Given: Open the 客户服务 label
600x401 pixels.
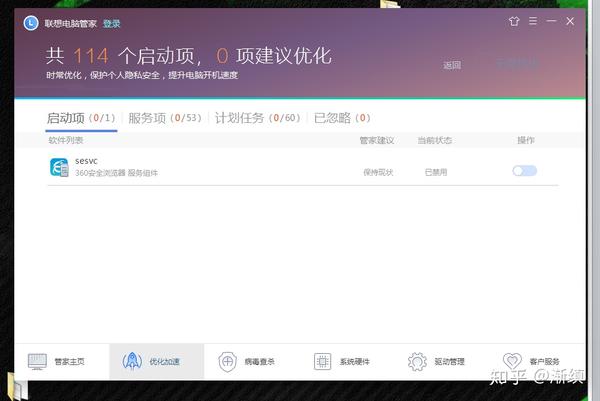Looking at the screenshot, I should [x=544, y=362].
